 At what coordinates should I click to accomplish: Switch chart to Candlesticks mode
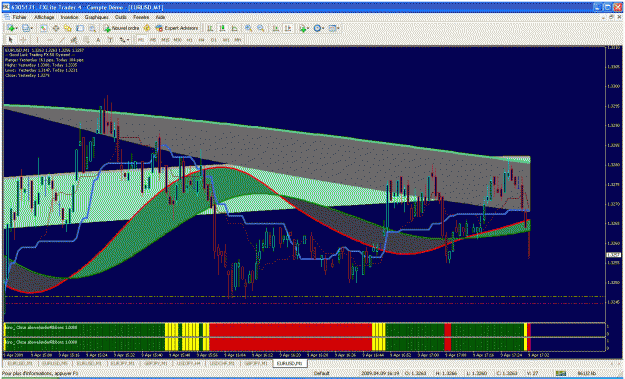(x=222, y=28)
